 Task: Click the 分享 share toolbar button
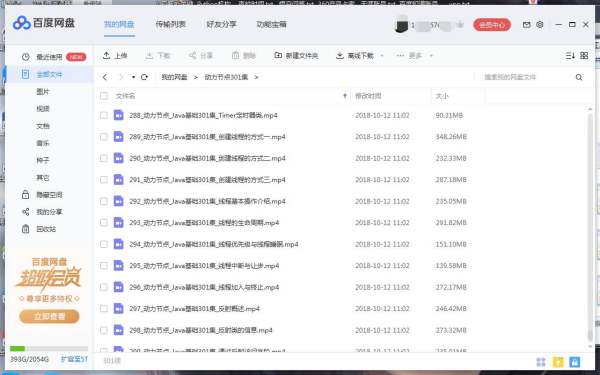[x=201, y=56]
